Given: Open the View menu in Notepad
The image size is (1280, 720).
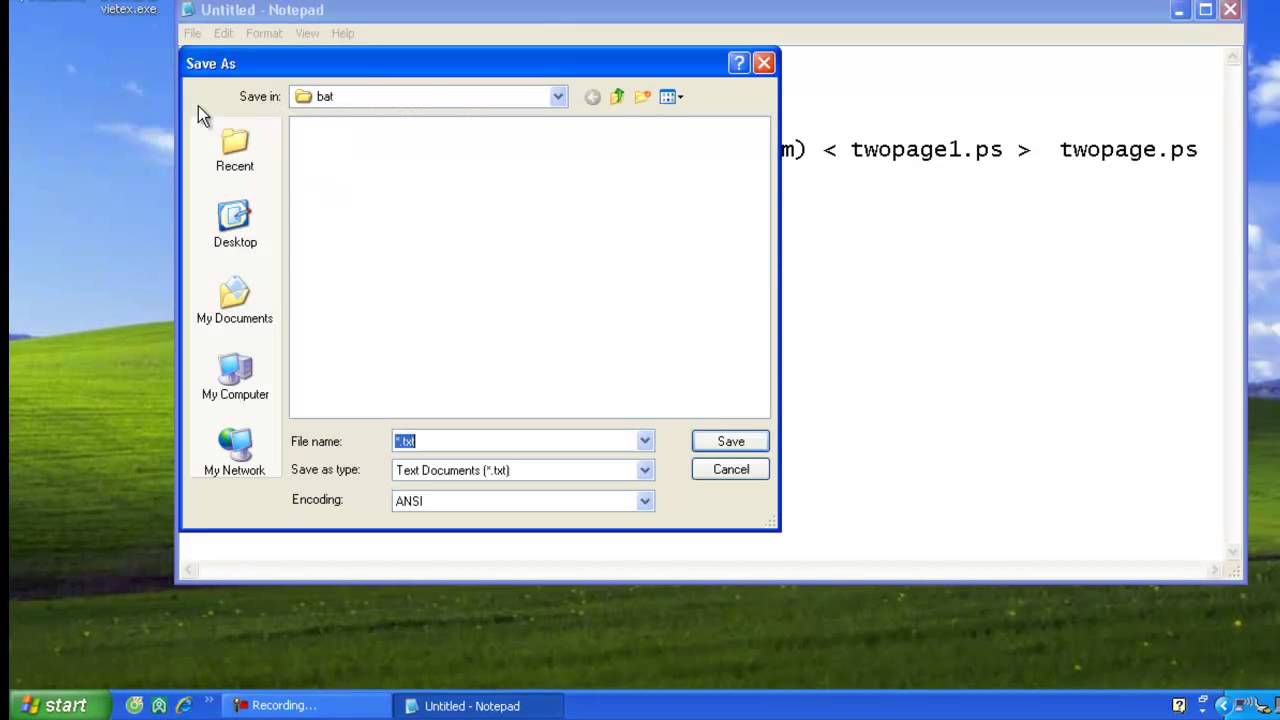Looking at the screenshot, I should [307, 33].
